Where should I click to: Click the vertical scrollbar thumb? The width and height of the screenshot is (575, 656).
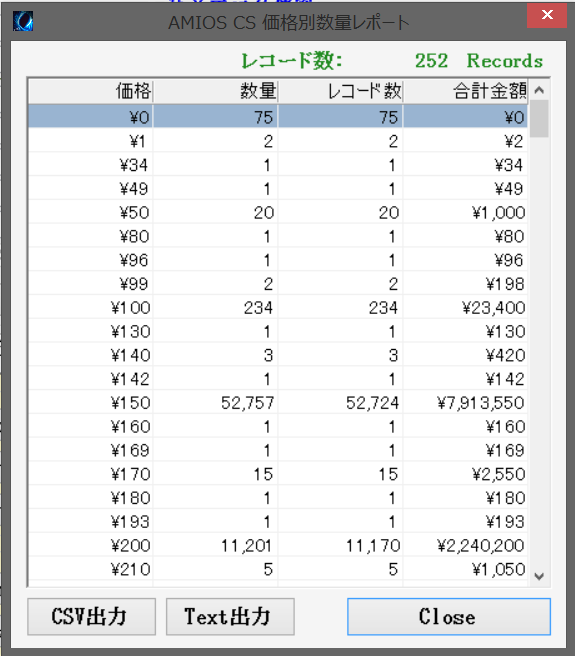coord(539,119)
